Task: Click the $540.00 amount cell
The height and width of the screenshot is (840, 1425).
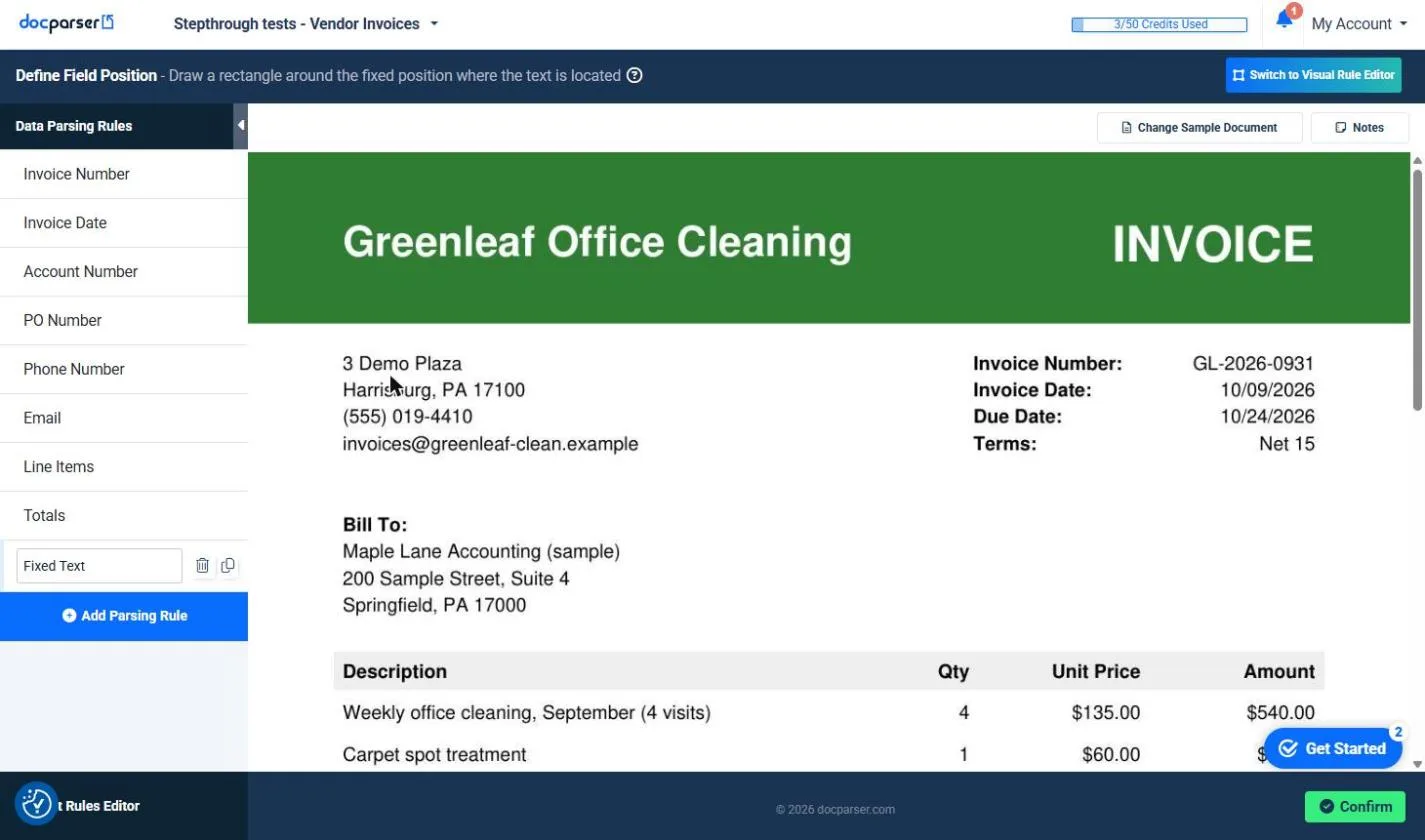Action: point(1280,713)
